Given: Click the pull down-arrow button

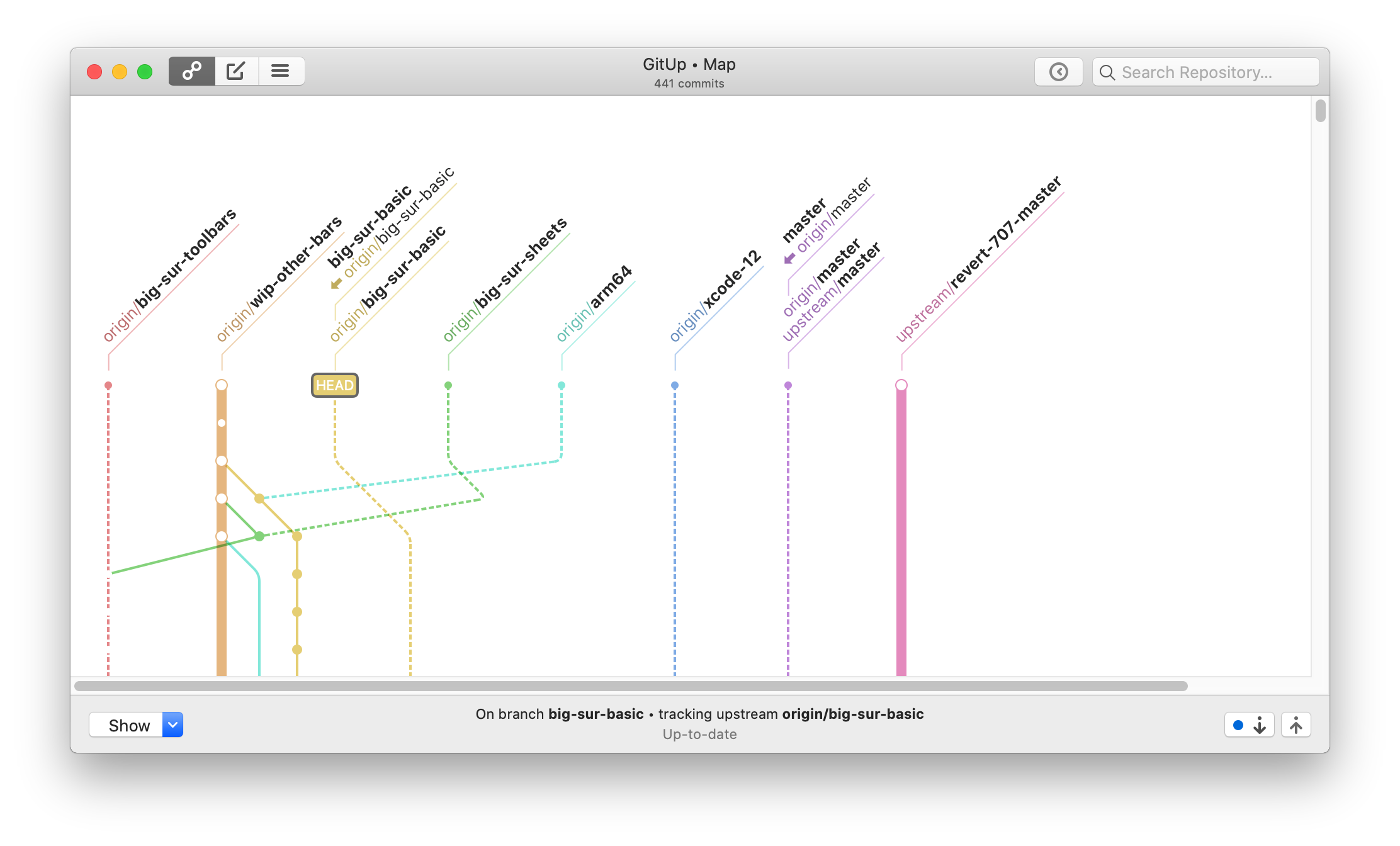Looking at the screenshot, I should (x=1258, y=725).
